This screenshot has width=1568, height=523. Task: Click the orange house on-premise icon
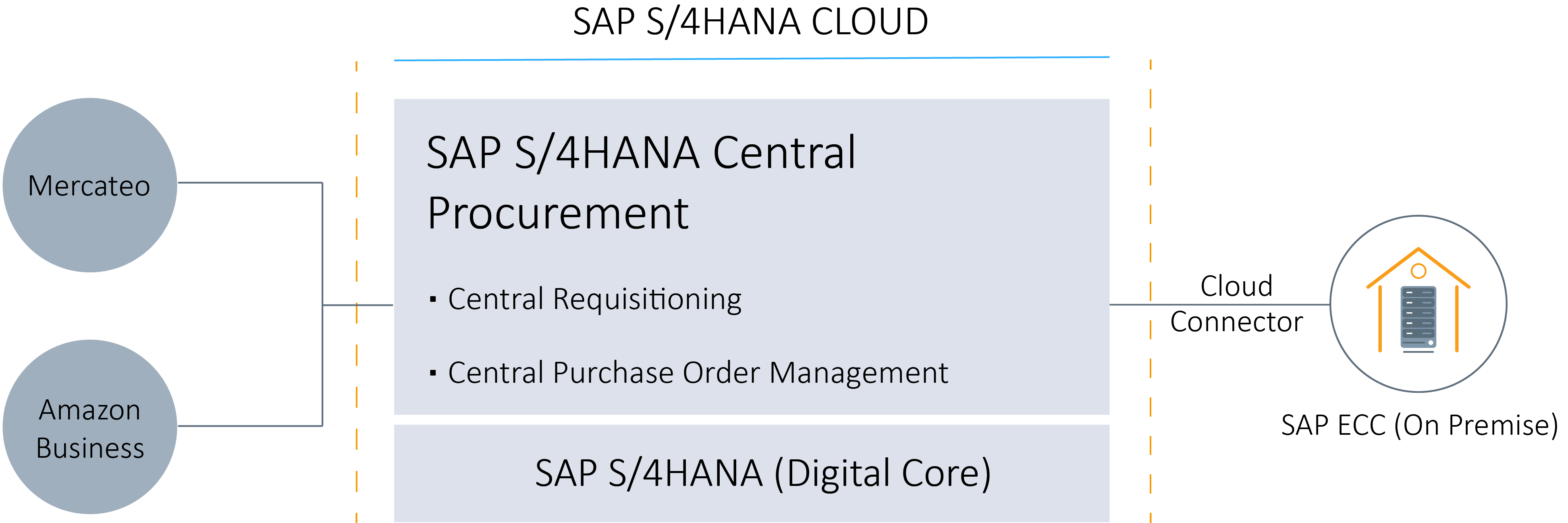pos(1418,301)
